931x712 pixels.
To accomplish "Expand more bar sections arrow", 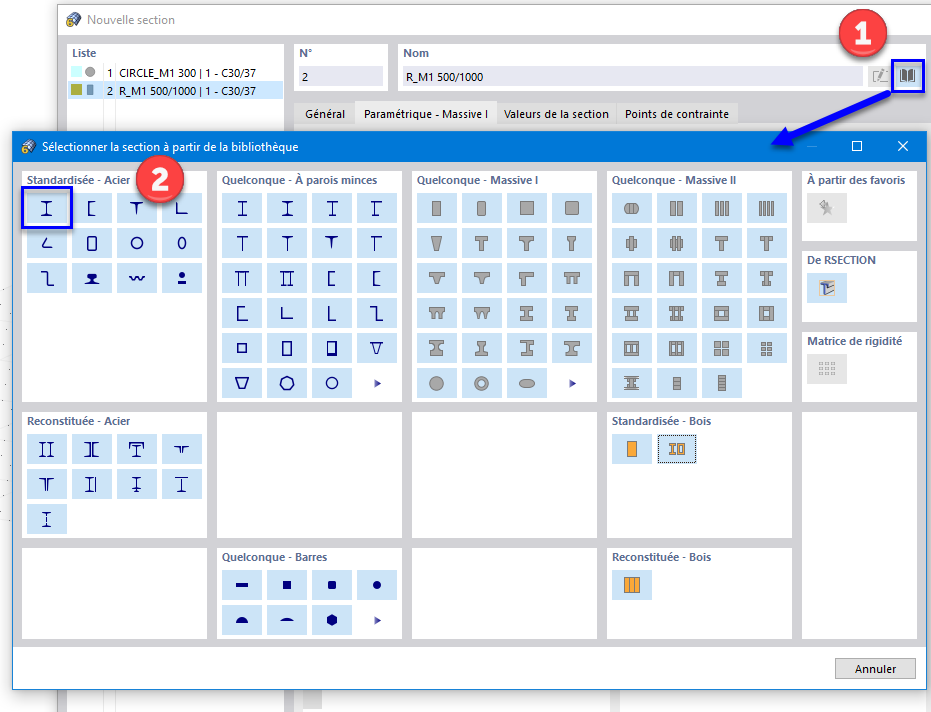I will pos(377,621).
